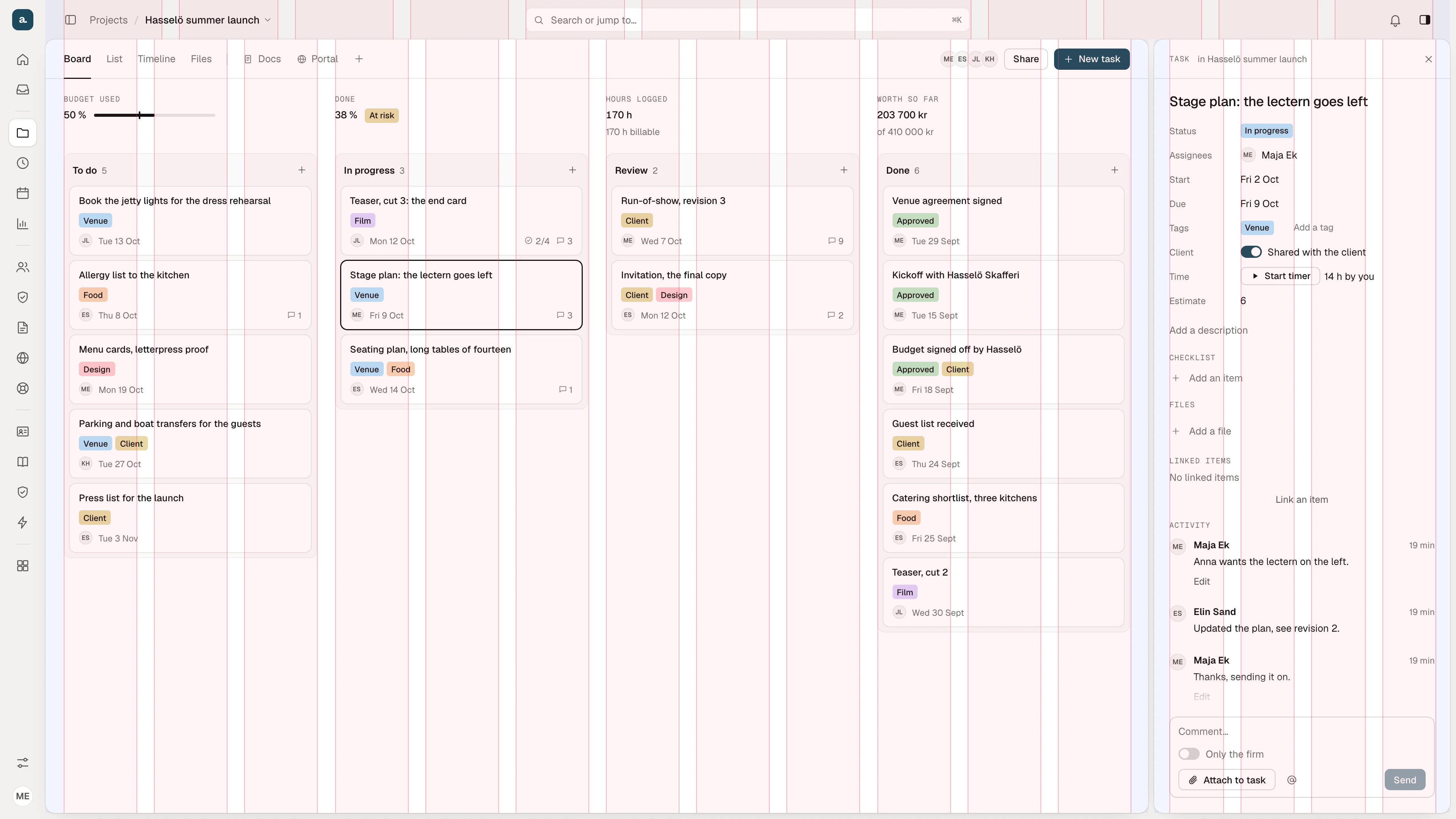Open the Maja Ek assignee selector
The height and width of the screenshot is (819, 1456).
(x=1269, y=155)
